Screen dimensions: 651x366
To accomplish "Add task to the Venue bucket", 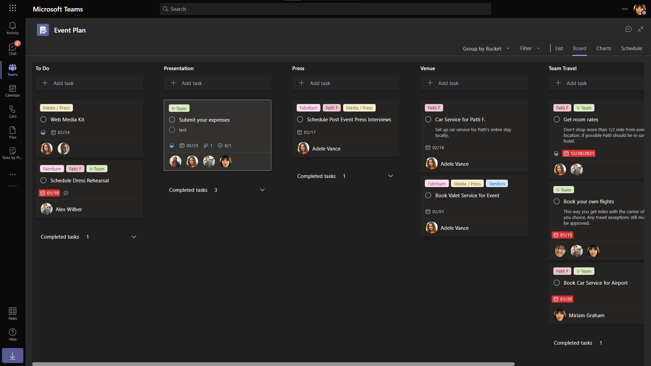I will (x=474, y=83).
